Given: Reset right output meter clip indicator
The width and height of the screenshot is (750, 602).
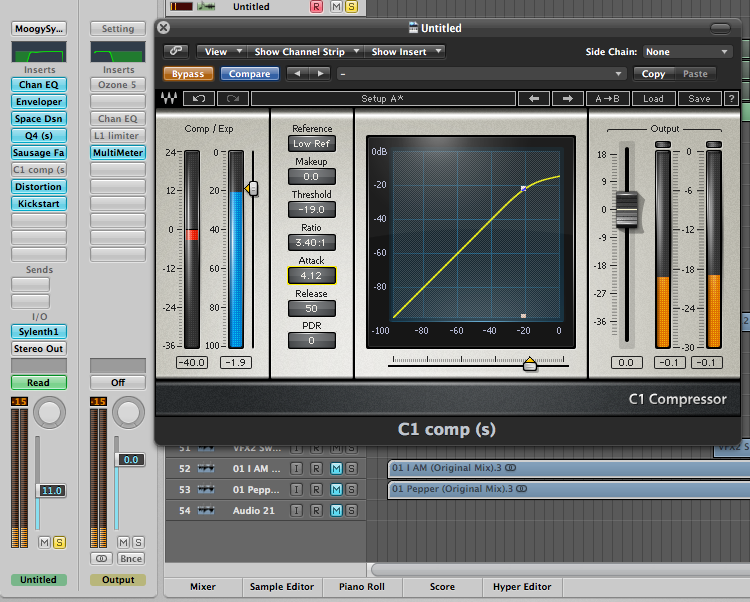Looking at the screenshot, I should [714, 144].
